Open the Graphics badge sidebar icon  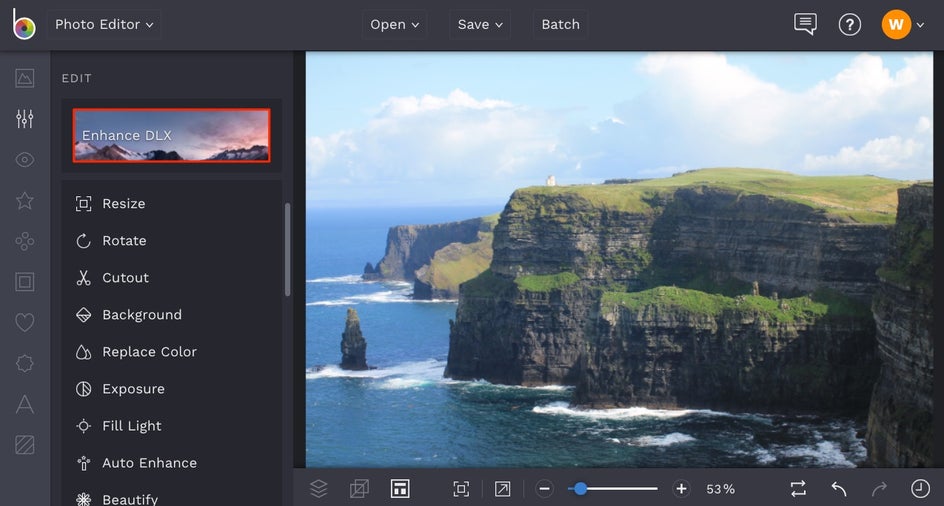[x=25, y=363]
